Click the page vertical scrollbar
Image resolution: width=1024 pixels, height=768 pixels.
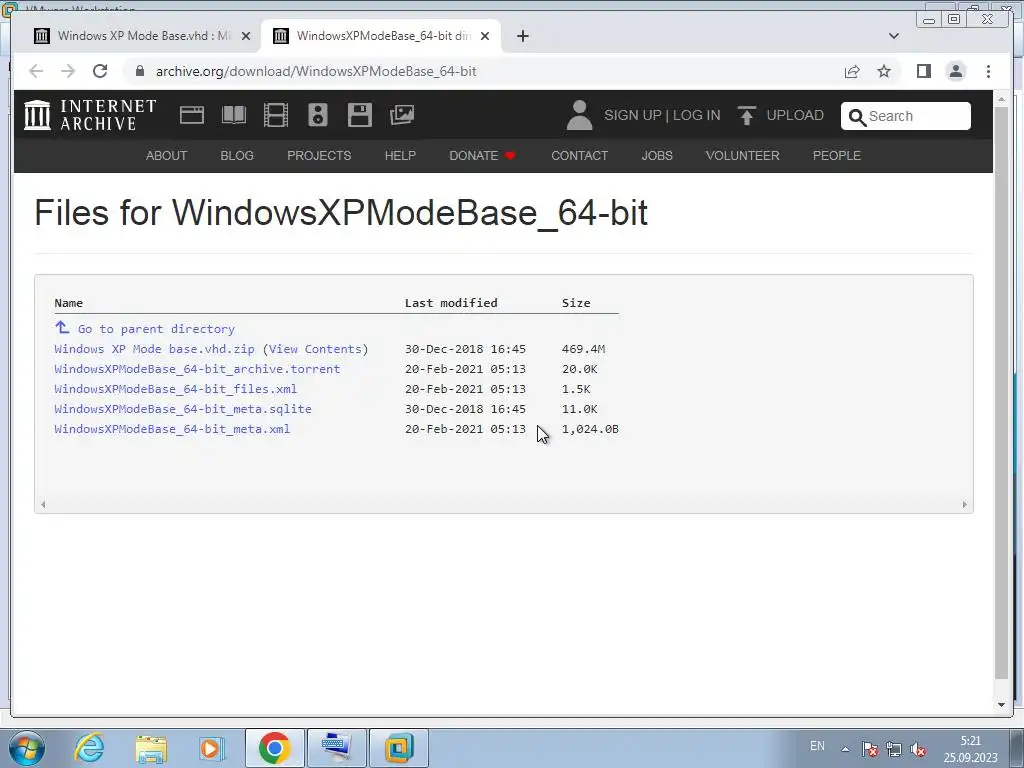click(1001, 392)
